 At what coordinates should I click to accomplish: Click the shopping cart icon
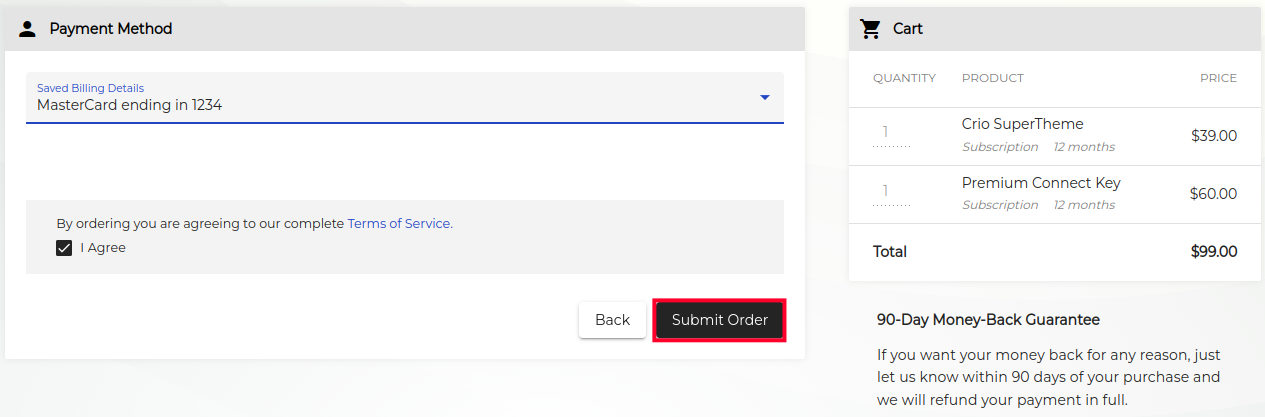click(x=871, y=29)
